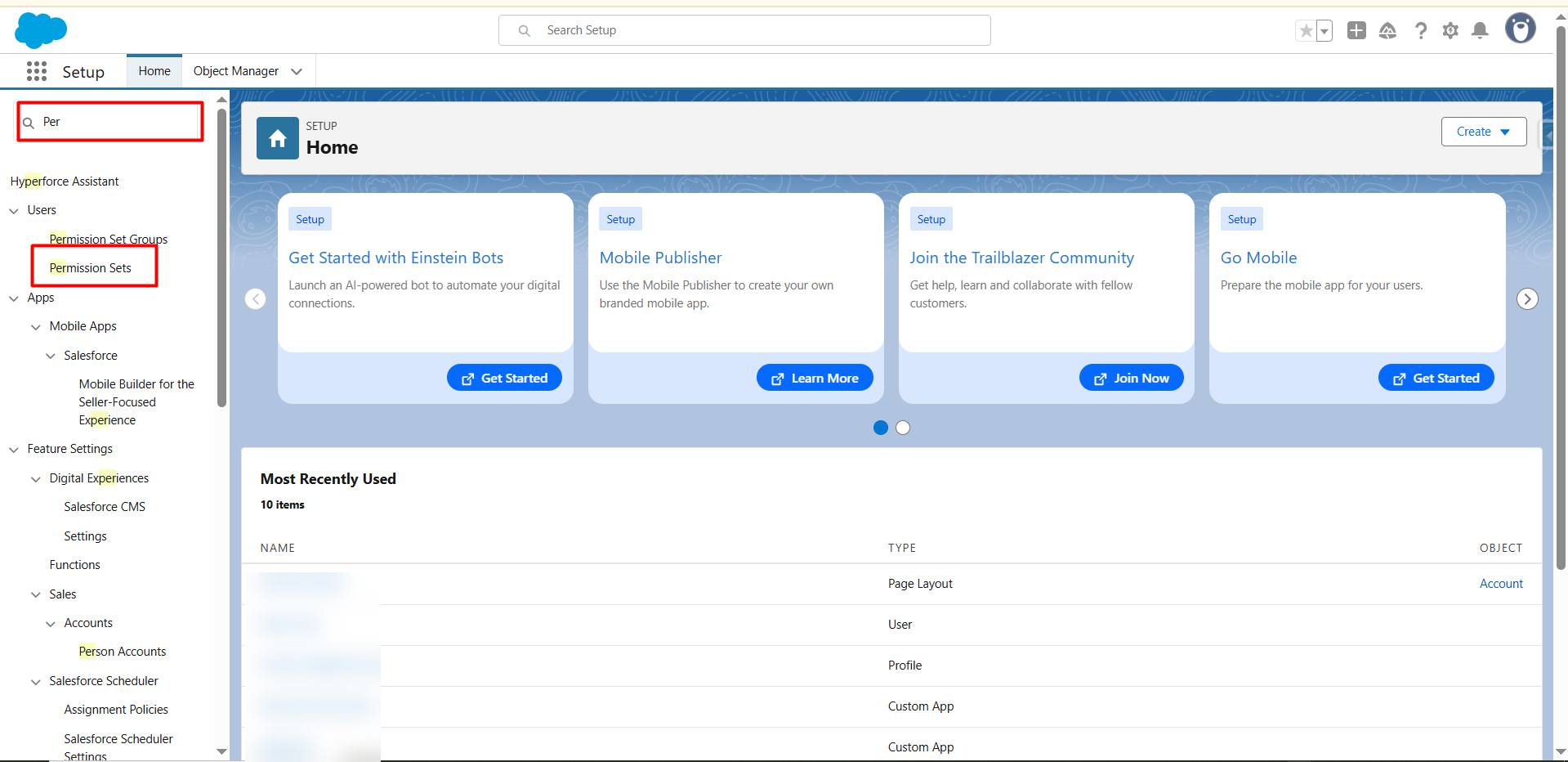Click the Trailhead guidance icon
This screenshot has width=1568, height=762.
click(x=1387, y=31)
